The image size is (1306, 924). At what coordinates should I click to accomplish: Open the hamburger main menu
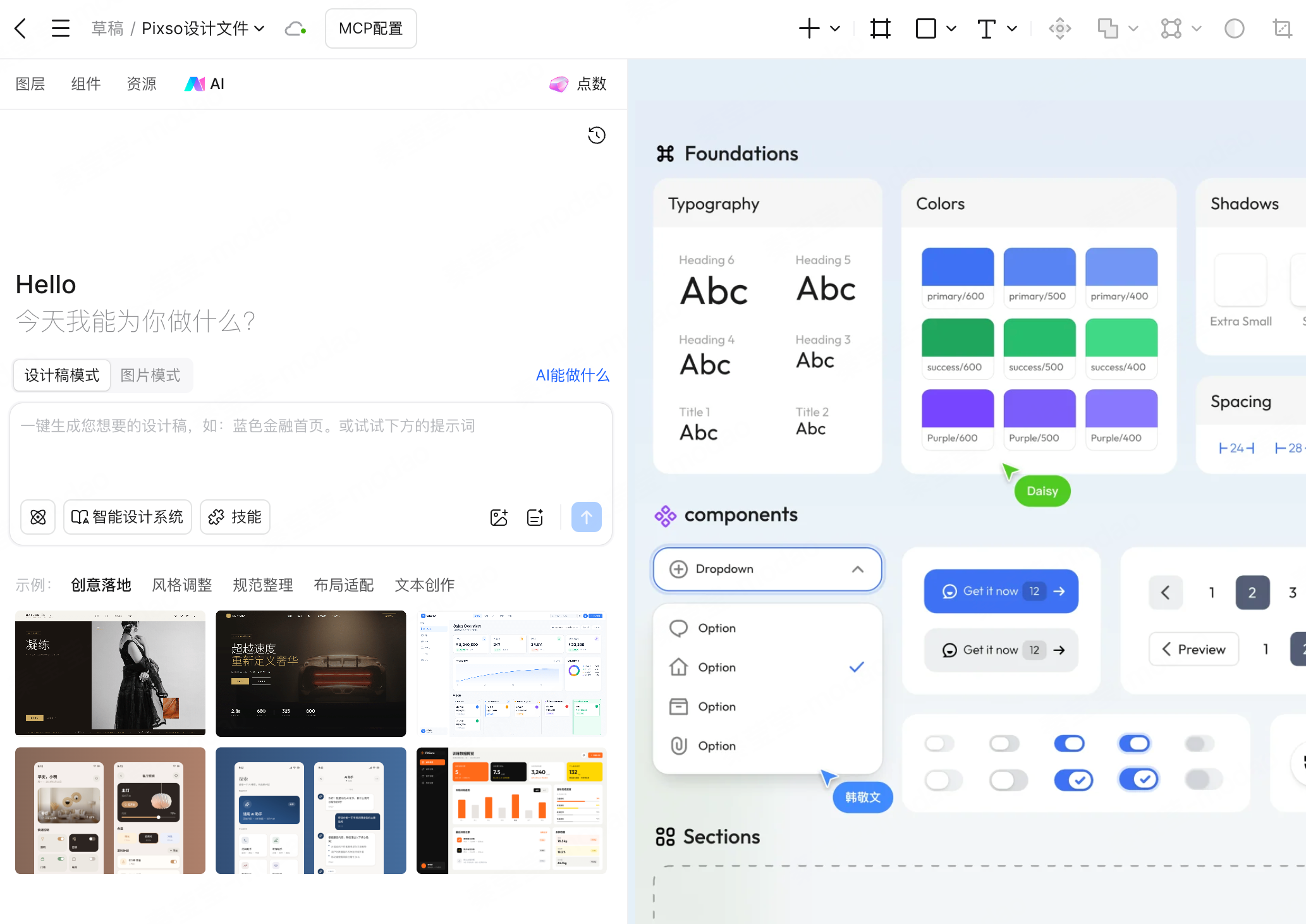click(x=60, y=28)
